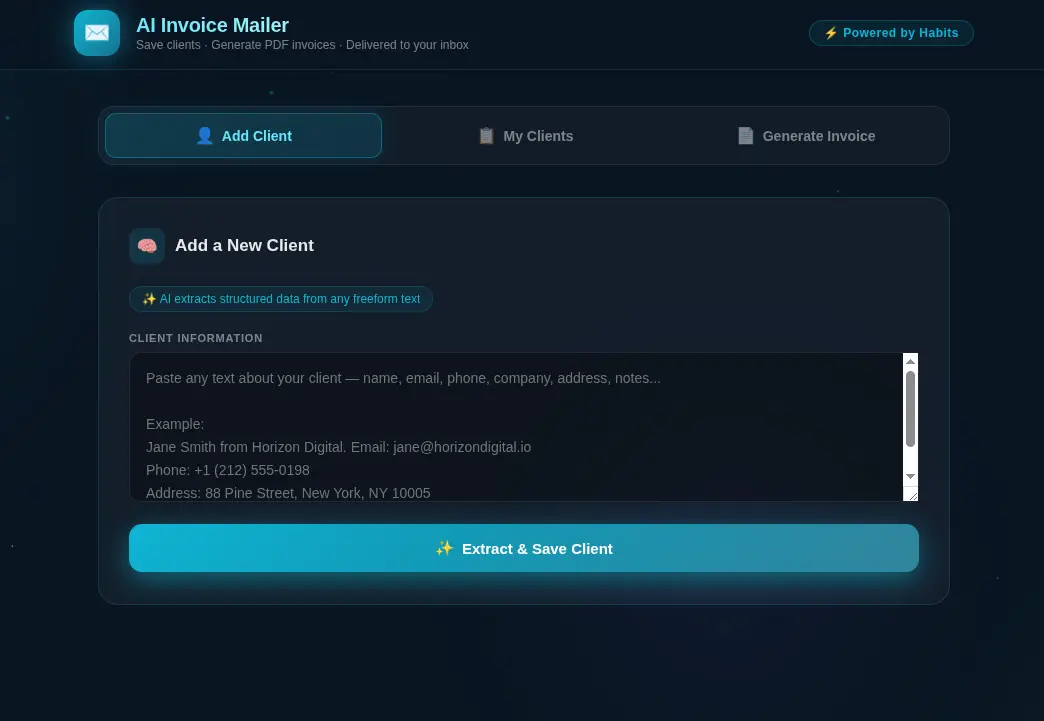Click the CLIENT INFORMATION label
1044x721 pixels.
[x=196, y=338]
